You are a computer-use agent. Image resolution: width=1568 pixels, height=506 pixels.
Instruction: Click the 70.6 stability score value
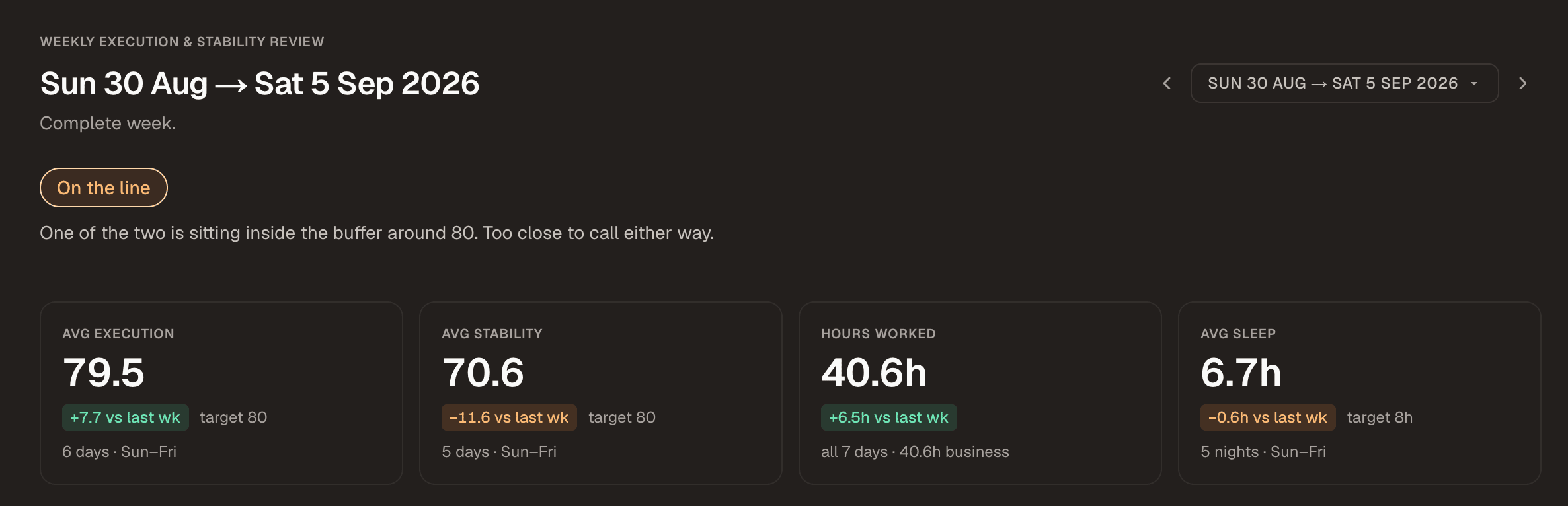[483, 373]
